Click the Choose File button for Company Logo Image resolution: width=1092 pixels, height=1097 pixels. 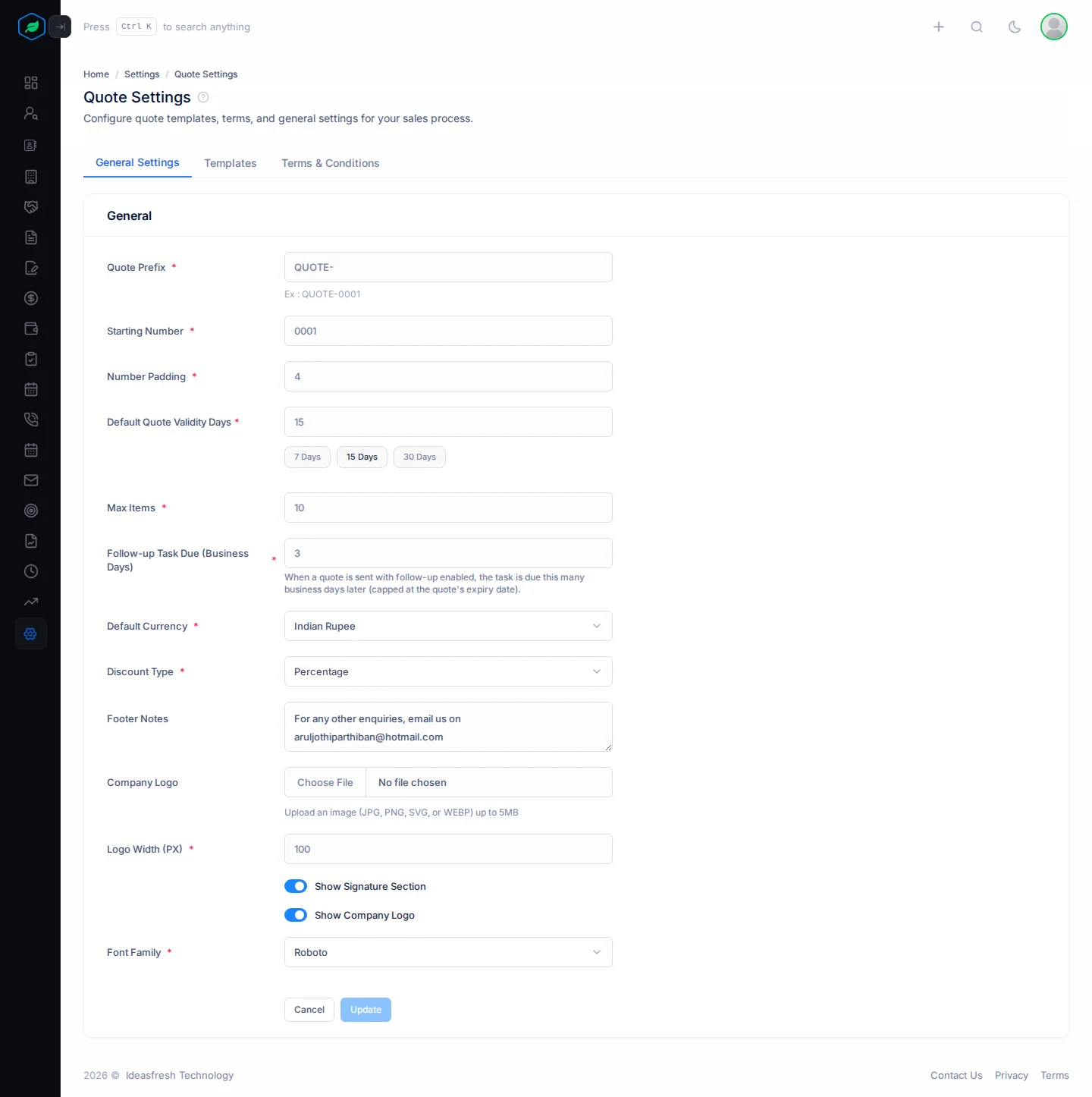pos(325,782)
